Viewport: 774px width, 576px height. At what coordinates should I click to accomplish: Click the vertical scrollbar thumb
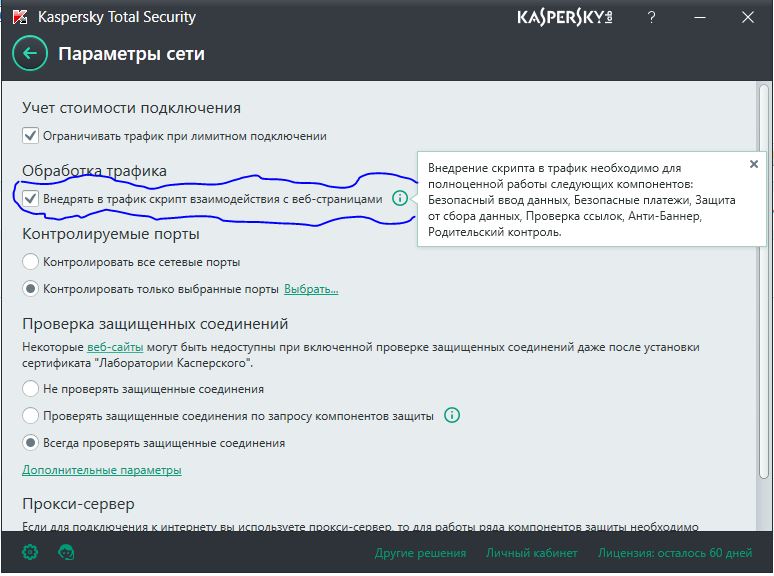tap(764, 281)
